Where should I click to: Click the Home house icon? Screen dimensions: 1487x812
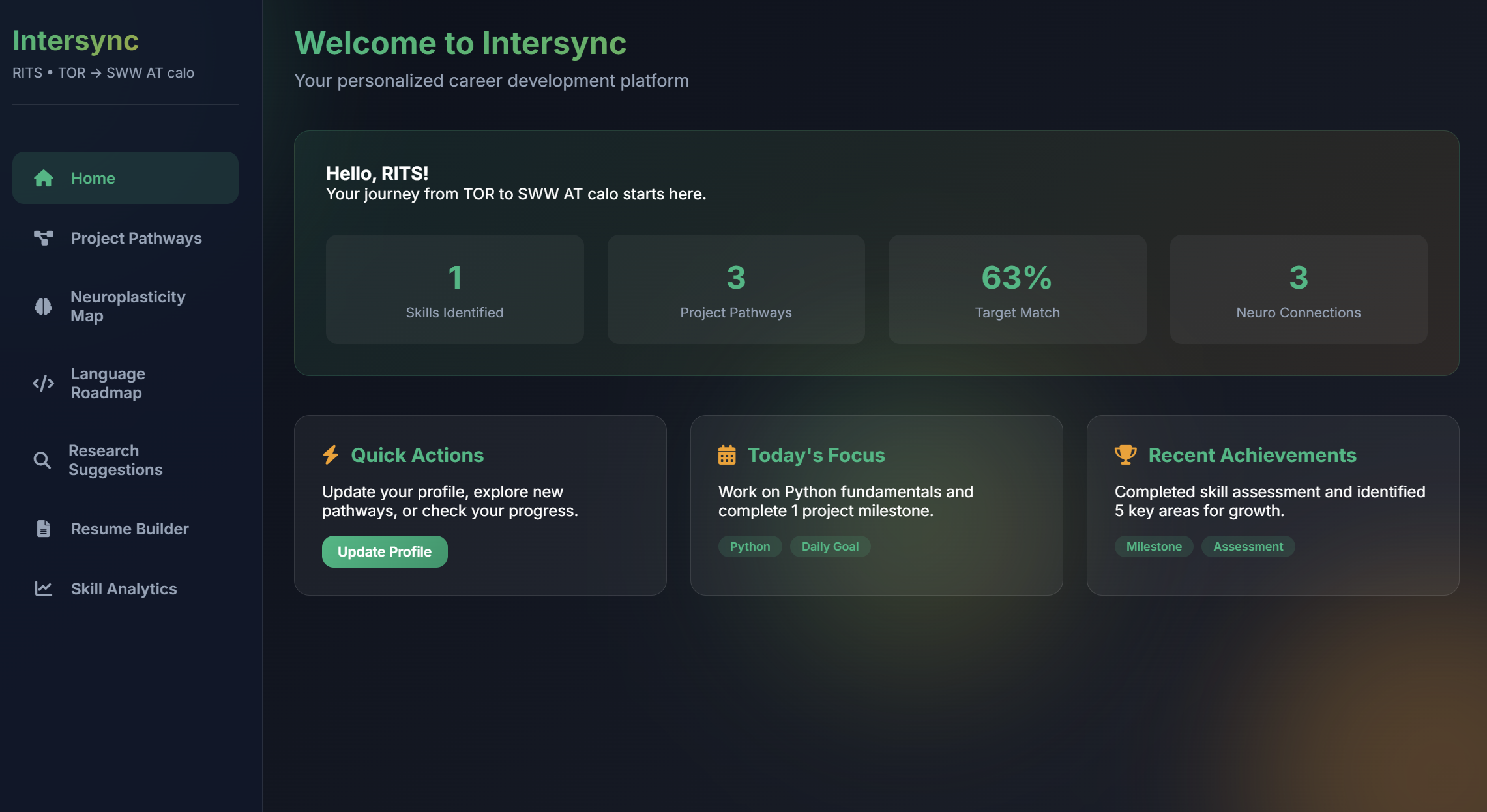point(44,178)
